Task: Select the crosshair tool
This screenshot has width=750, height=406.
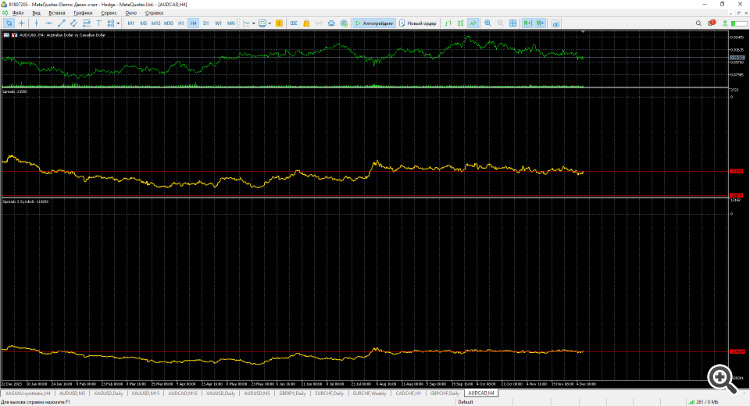Action: pos(22,23)
